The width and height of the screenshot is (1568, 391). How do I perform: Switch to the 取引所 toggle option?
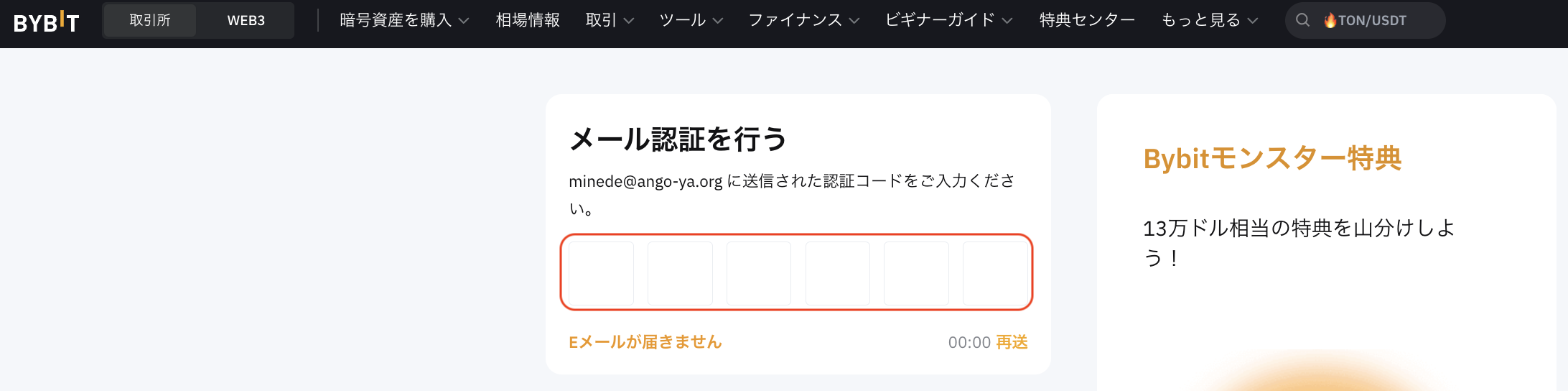click(150, 20)
